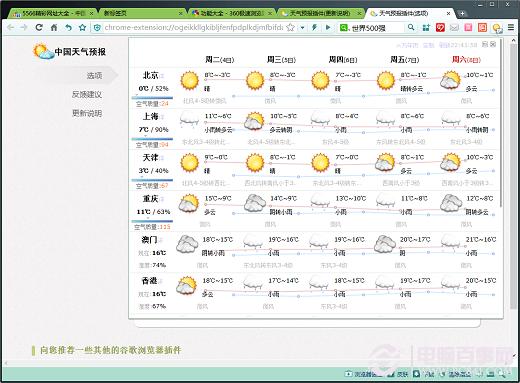Click the 周二(4日) column header
The image size is (520, 383).
(220, 60)
